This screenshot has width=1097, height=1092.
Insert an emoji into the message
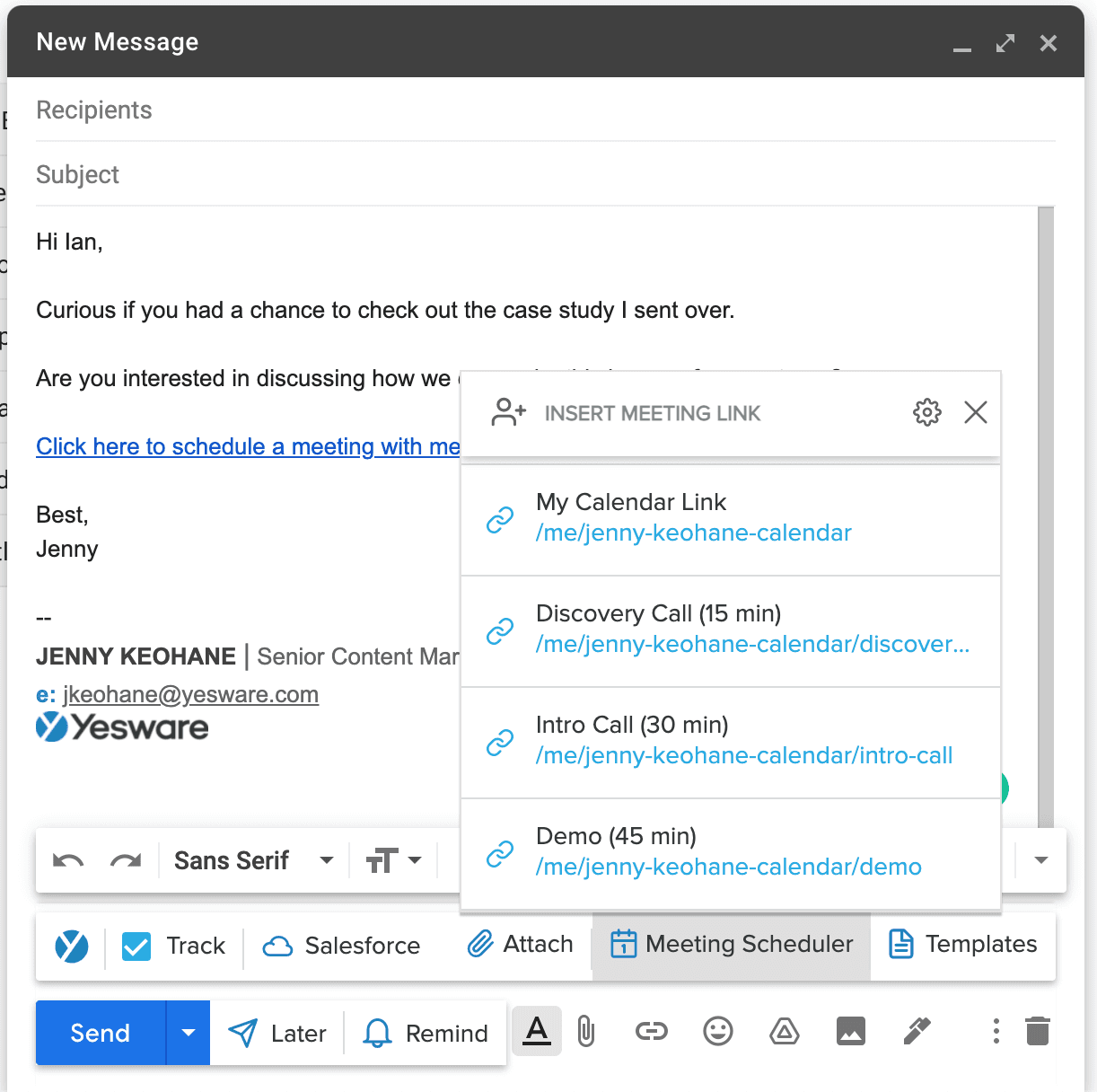[x=717, y=1032]
